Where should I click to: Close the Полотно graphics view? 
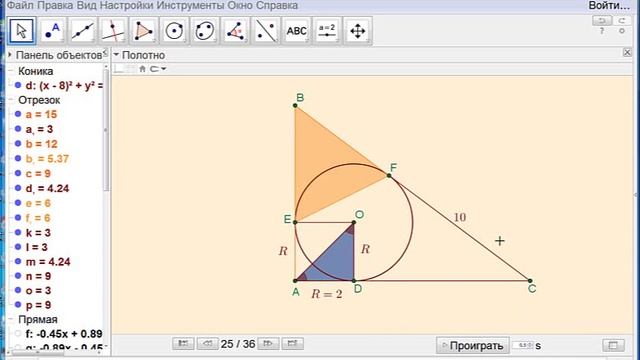click(x=627, y=52)
